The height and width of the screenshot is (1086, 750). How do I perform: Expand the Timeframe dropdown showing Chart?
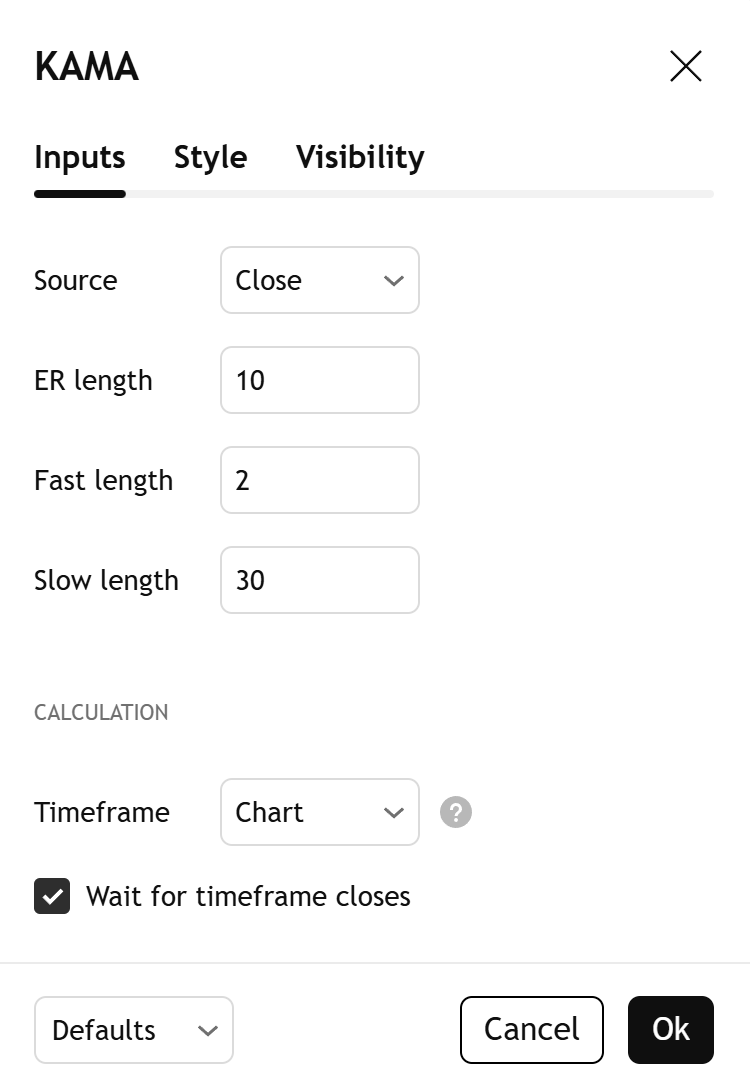320,812
